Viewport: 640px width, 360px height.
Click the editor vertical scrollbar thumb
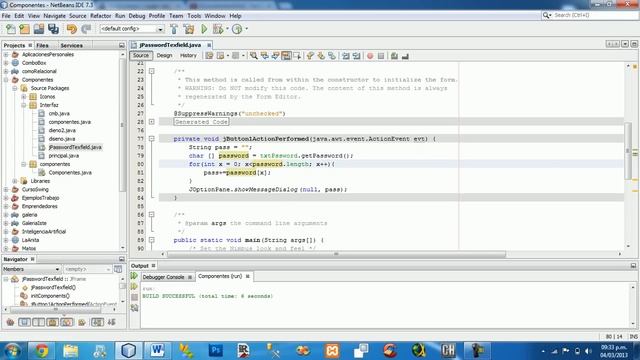628,150
